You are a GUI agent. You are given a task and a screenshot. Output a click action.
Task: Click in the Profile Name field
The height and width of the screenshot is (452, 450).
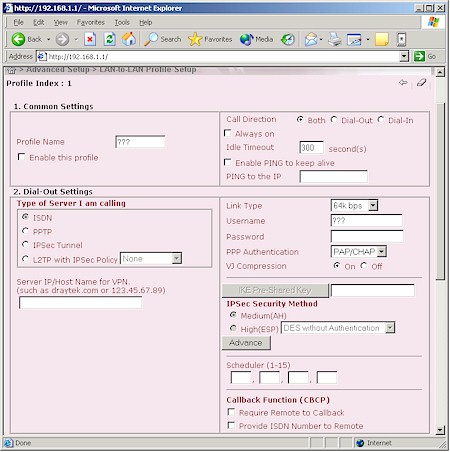[x=140, y=142]
